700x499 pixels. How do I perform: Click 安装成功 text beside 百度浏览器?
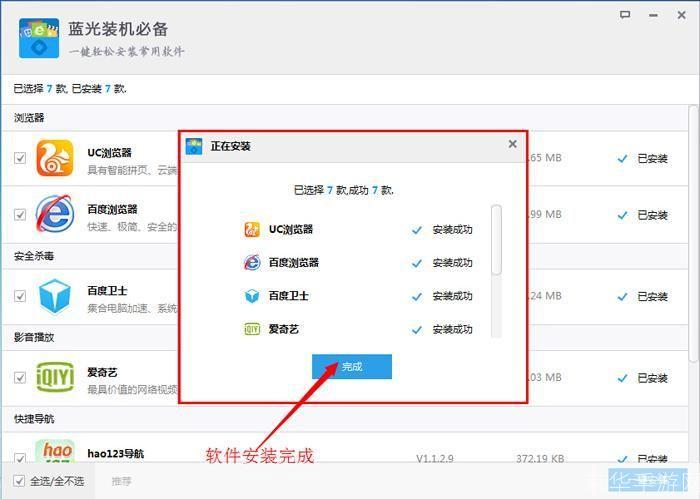click(x=452, y=263)
